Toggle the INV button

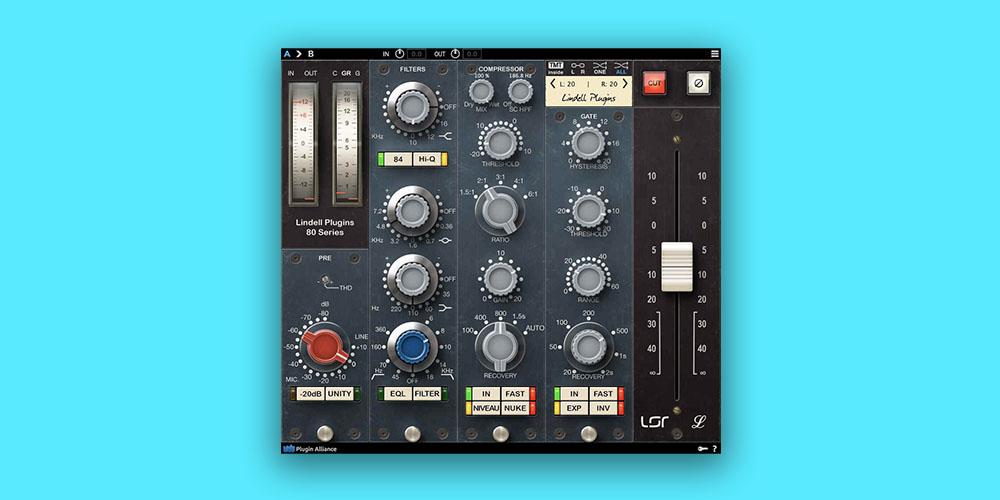pos(603,408)
